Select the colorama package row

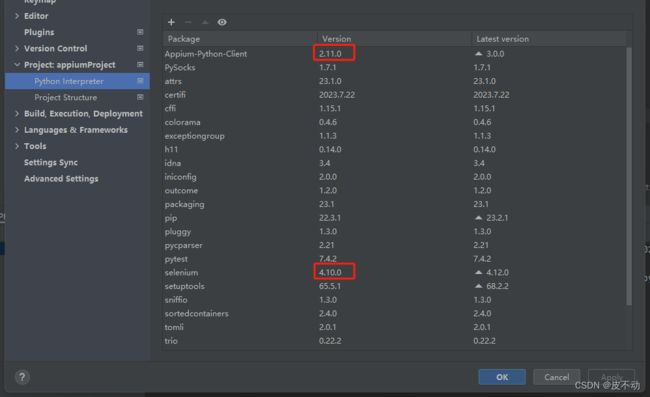coord(394,122)
